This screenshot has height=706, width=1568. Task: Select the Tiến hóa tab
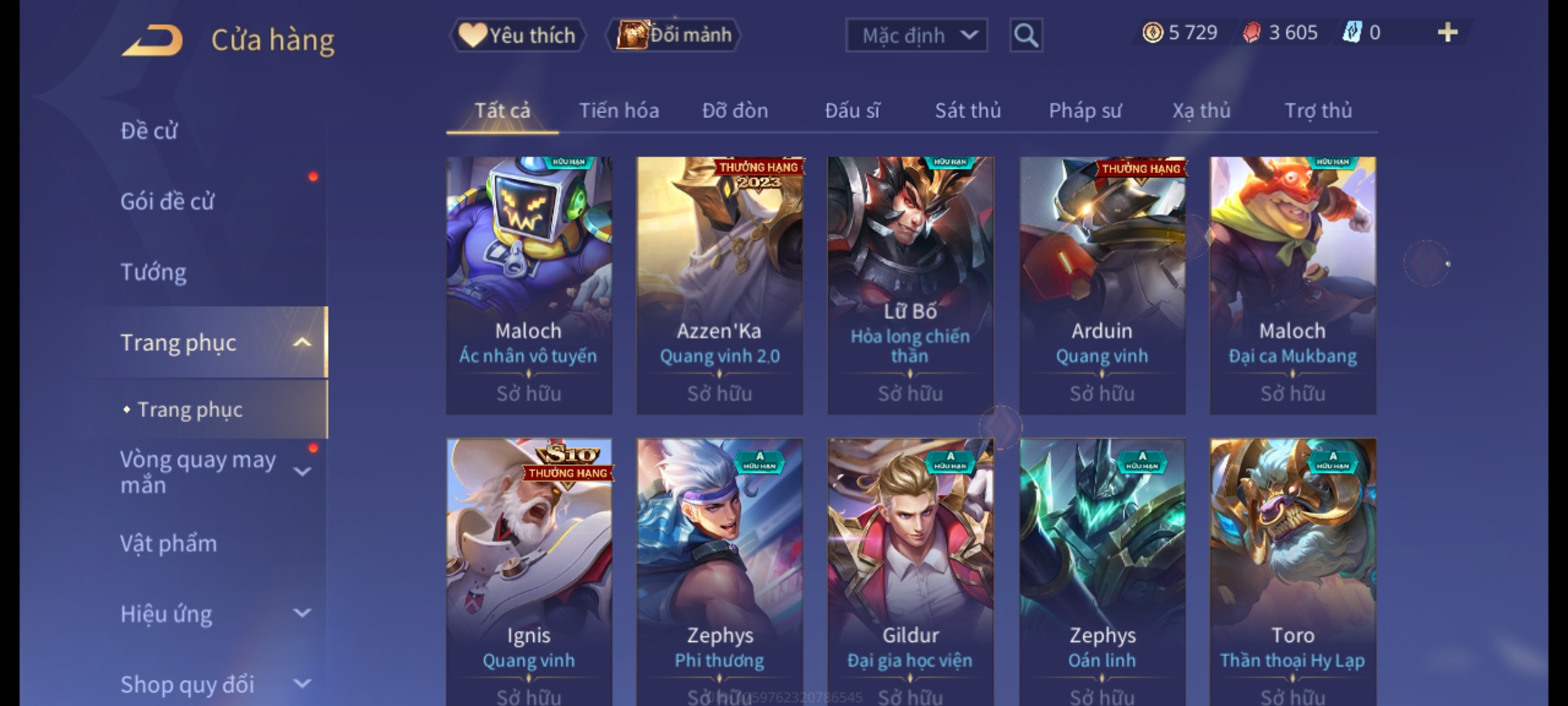[619, 110]
